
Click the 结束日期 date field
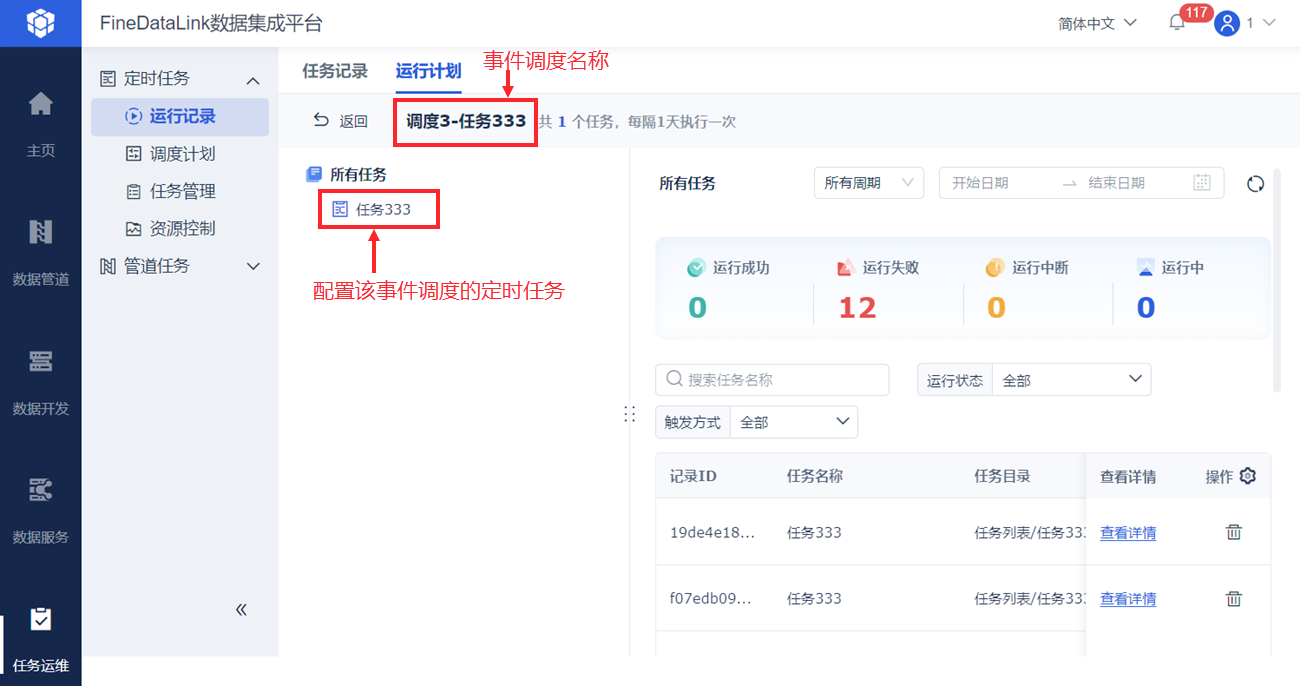click(x=1116, y=183)
